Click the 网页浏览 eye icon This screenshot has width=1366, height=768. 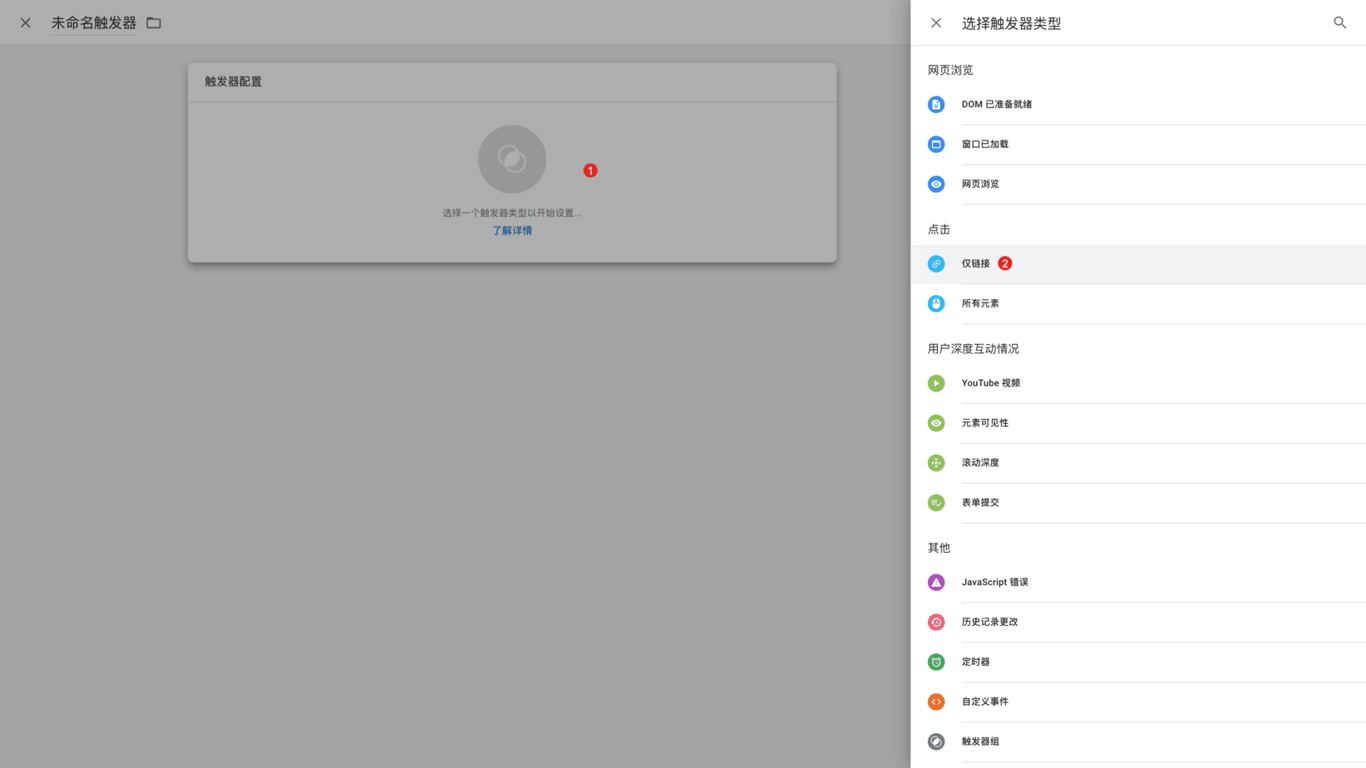tap(936, 184)
